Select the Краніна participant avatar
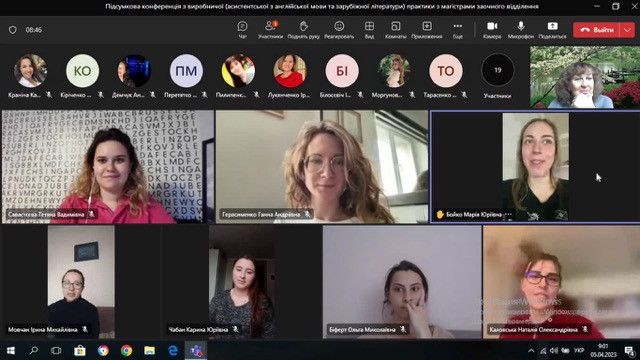 [30, 71]
